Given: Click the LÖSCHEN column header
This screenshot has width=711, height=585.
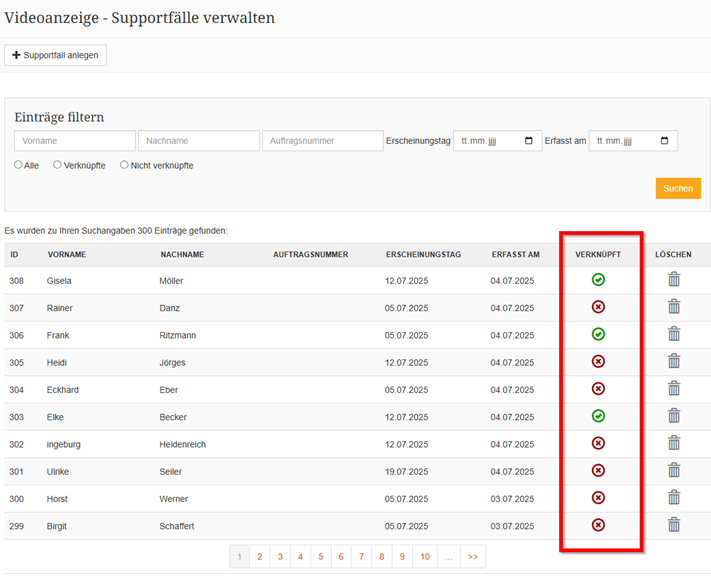Looking at the screenshot, I should point(673,254).
